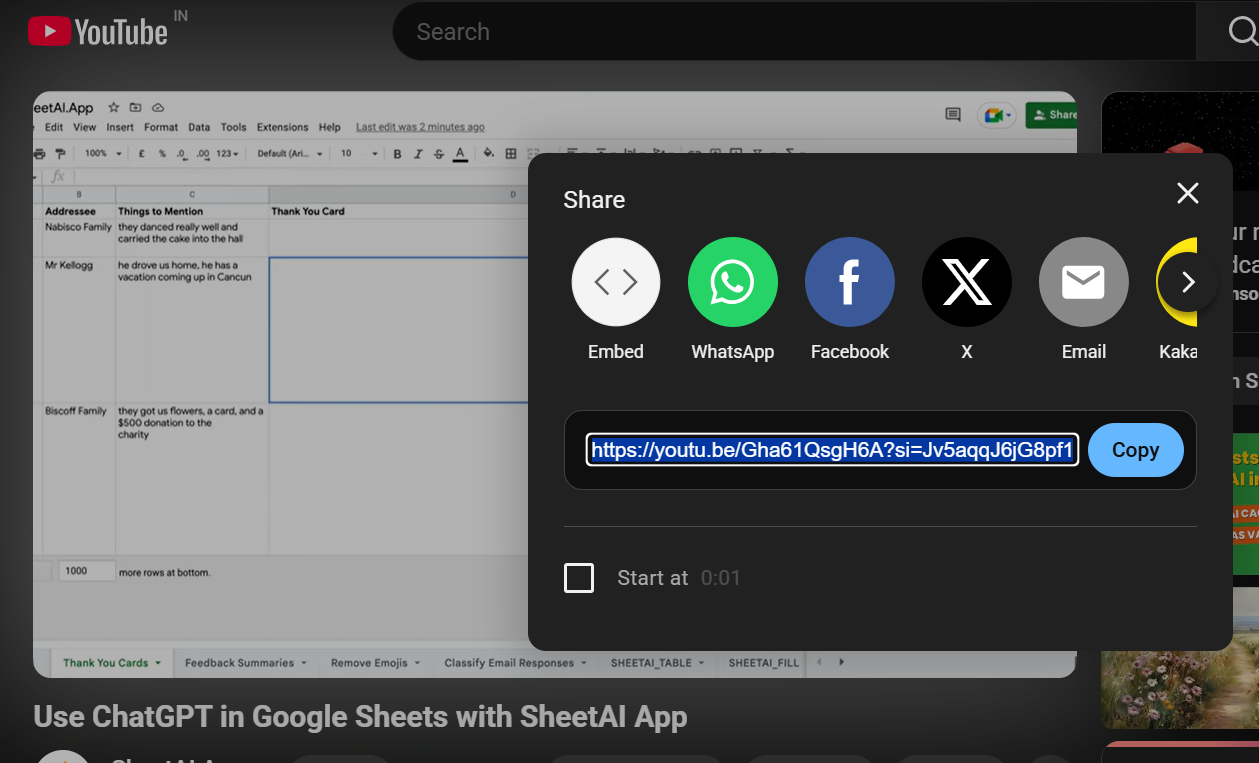Click the 'Biscoff Family' cell in the video
This screenshot has height=763, width=1259.
78,479
